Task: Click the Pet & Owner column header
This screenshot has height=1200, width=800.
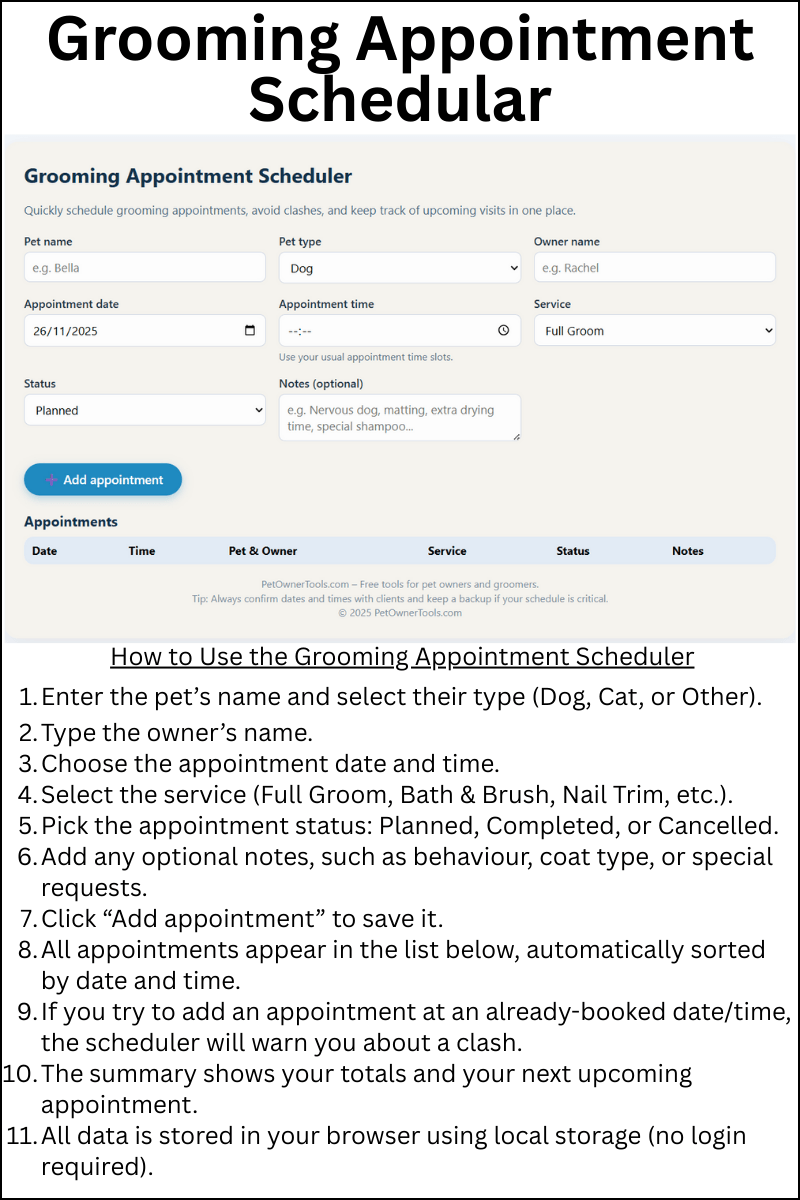Action: [x=263, y=551]
